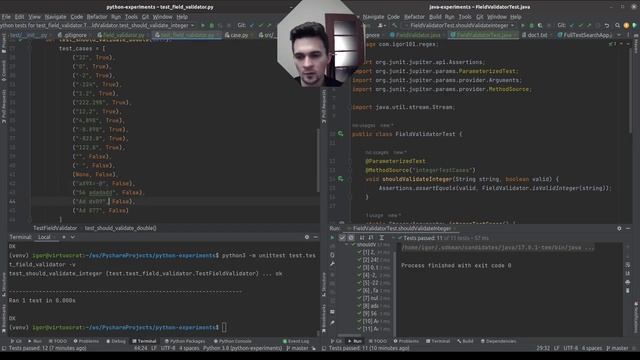Viewport: 640px width, 360px height.
Task: Switch to the FieldValidator.java editor tab
Action: (x=415, y=35)
